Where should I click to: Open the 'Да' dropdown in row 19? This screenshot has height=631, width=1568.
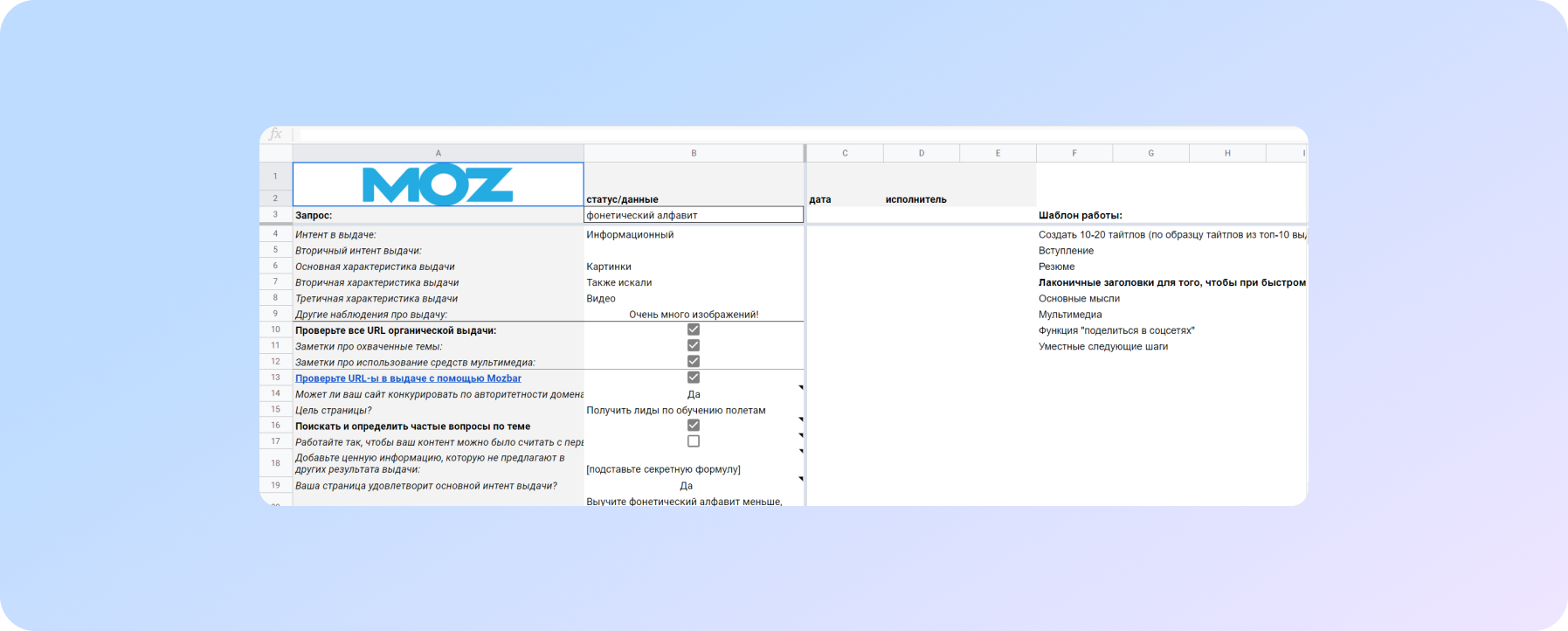pos(799,480)
